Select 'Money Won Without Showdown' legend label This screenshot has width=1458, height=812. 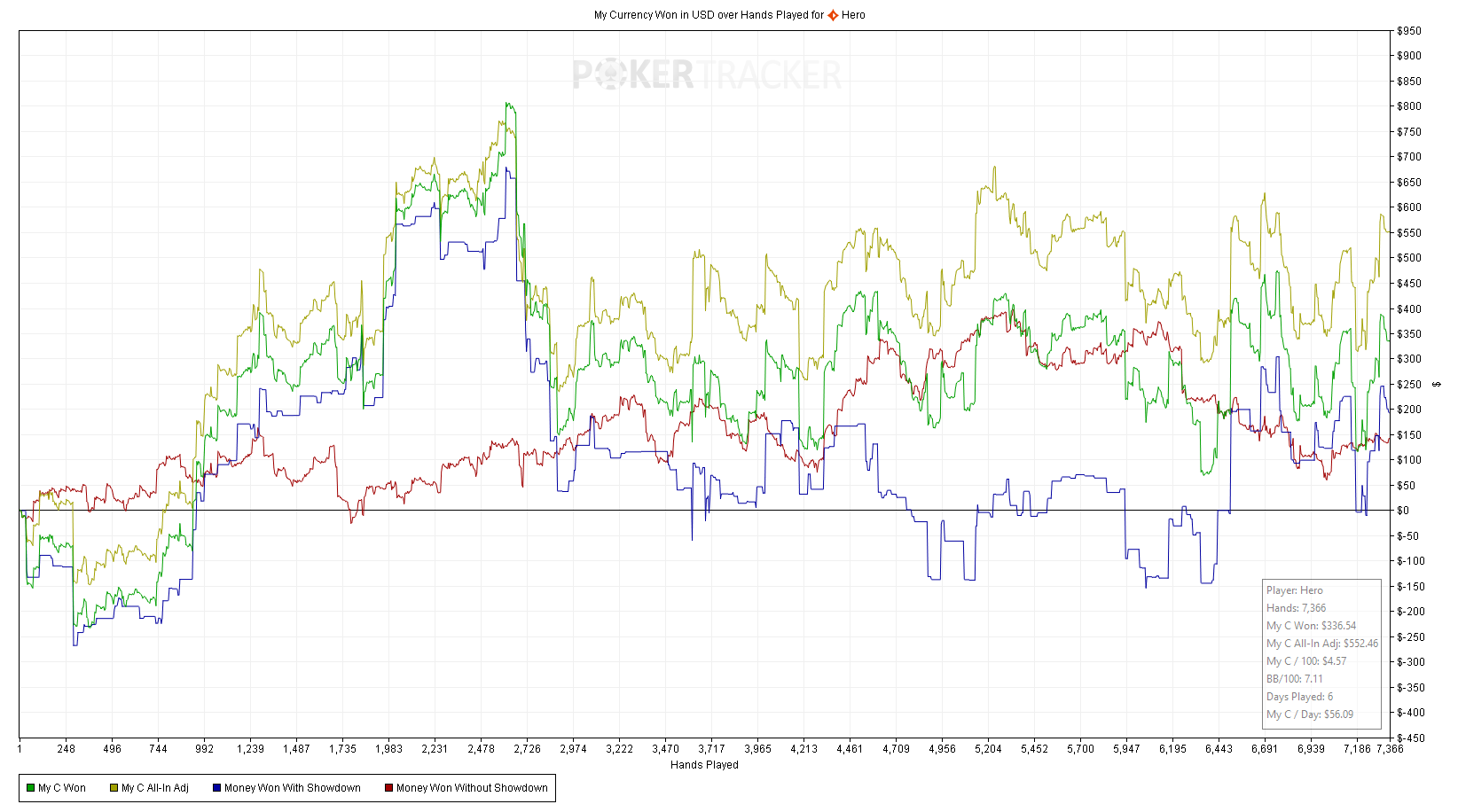click(472, 788)
